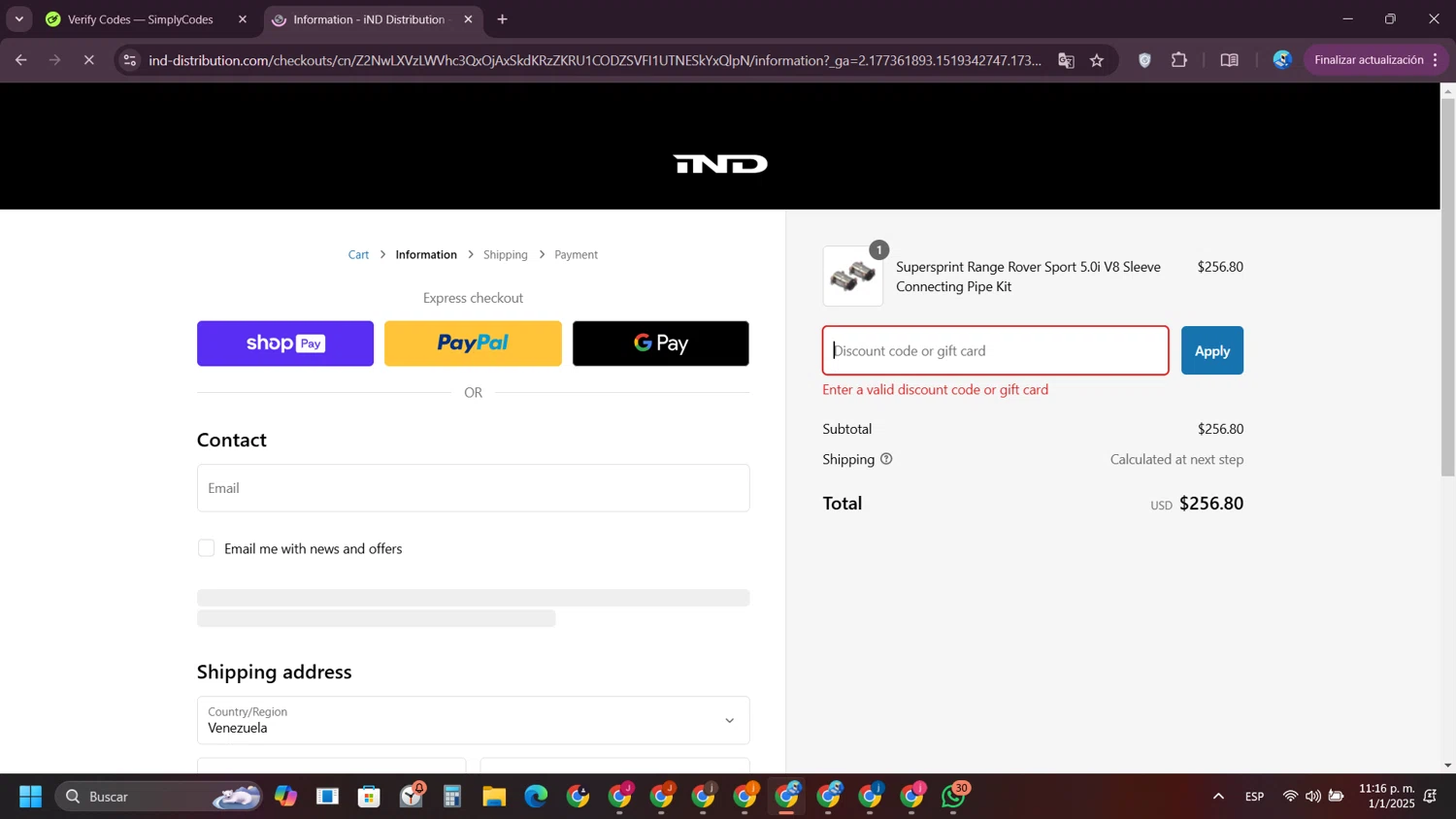The image size is (1456, 819).
Task: Click the ESP language indicator
Action: (1254, 797)
